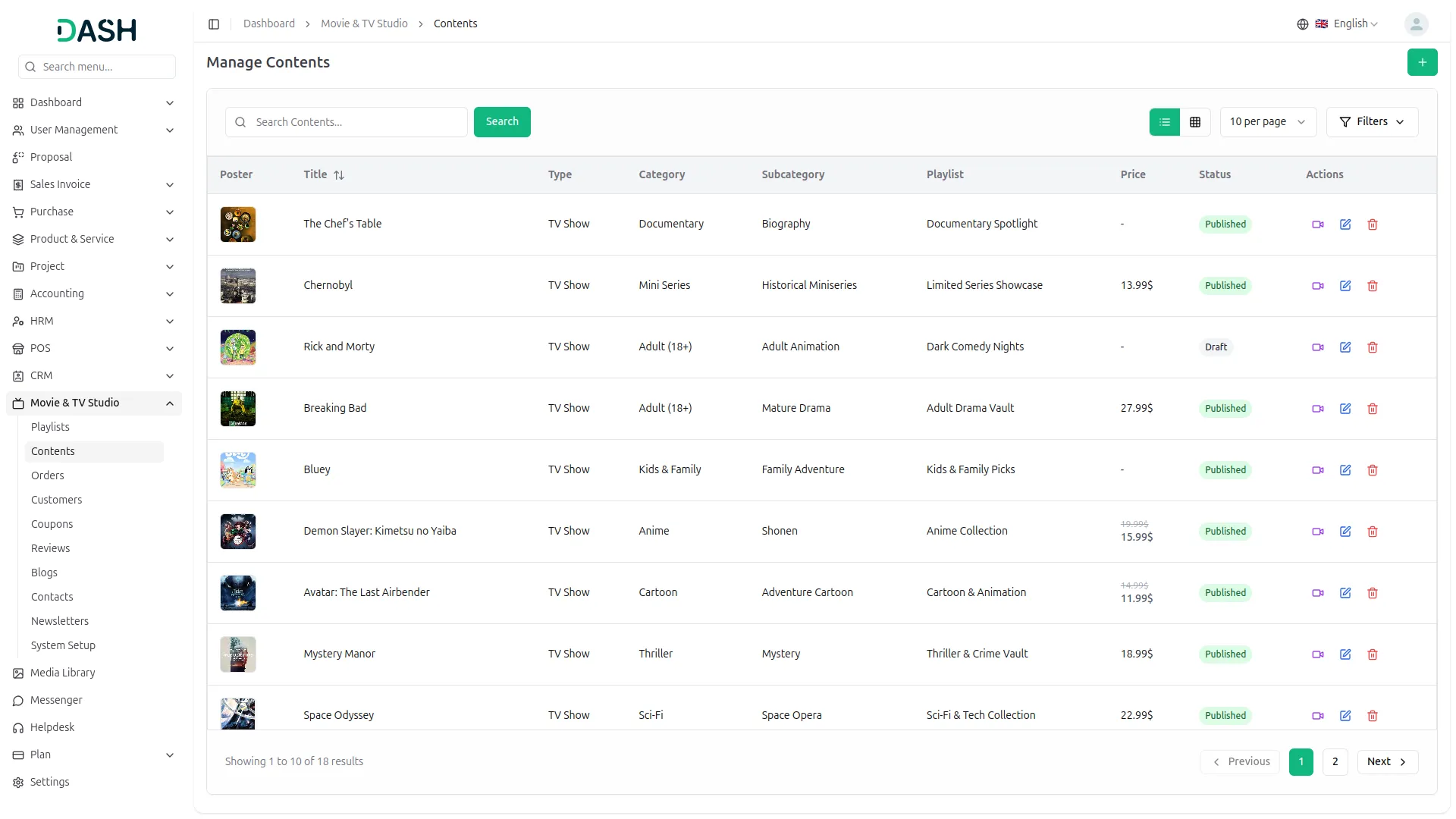Click the Search Contents input field
Image resolution: width=1456 pixels, height=819 pixels.
(x=347, y=122)
